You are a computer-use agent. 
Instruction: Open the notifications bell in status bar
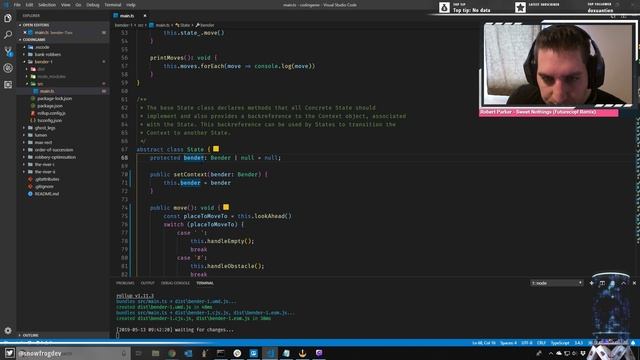(633, 343)
